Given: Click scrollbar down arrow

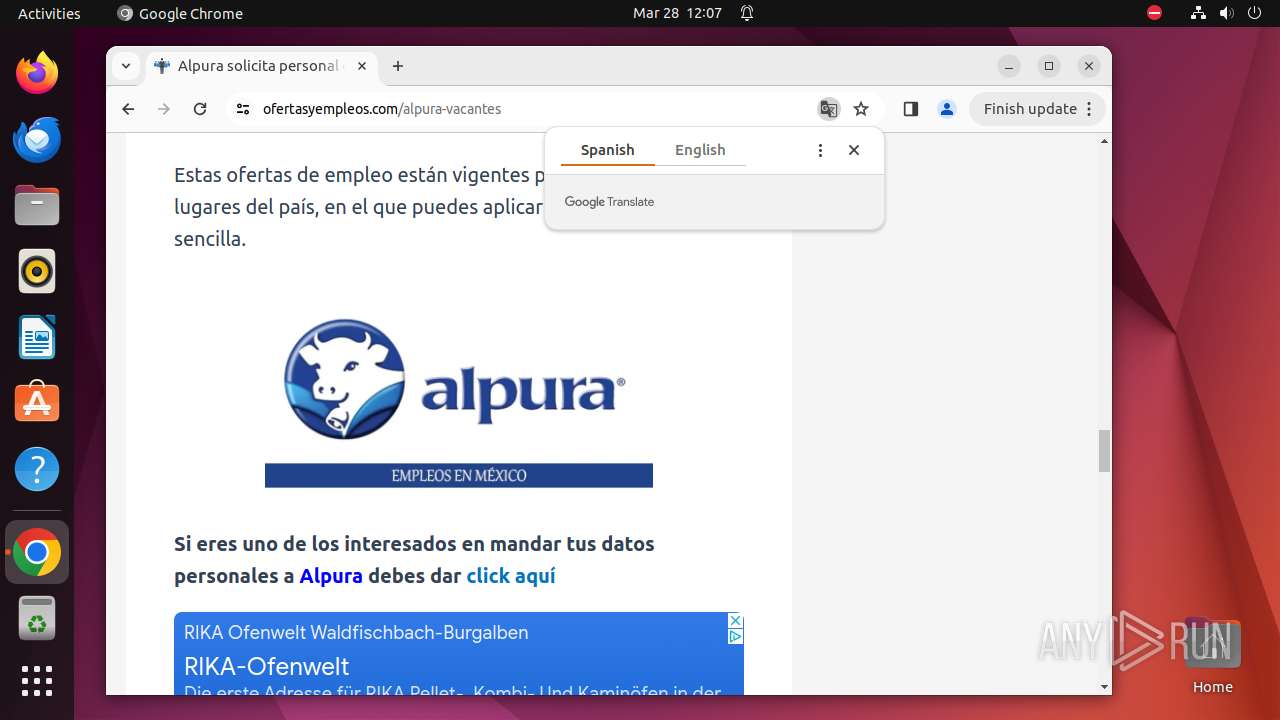Looking at the screenshot, I should [1104, 687].
